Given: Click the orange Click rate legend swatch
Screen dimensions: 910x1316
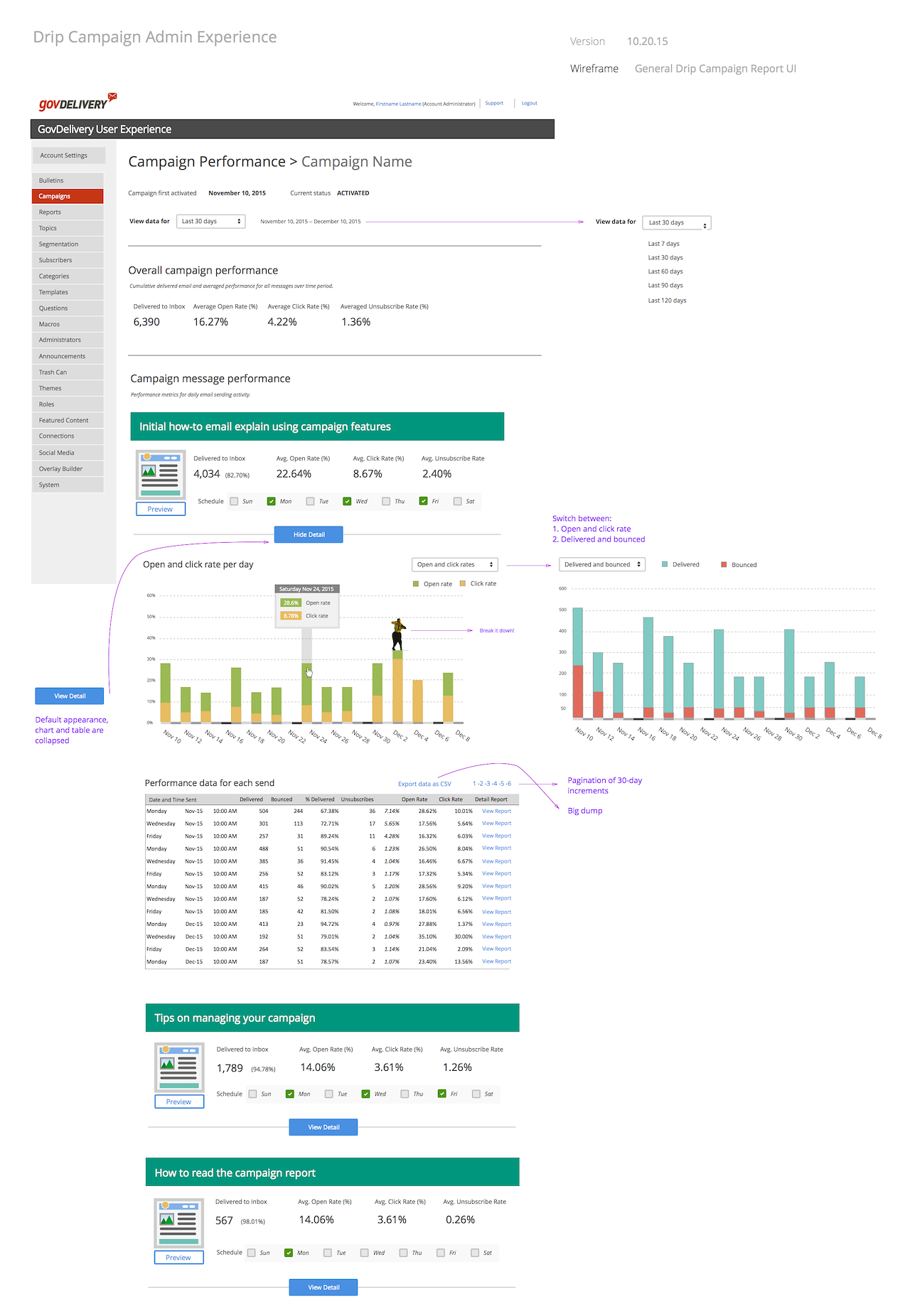Looking at the screenshot, I should (x=463, y=584).
